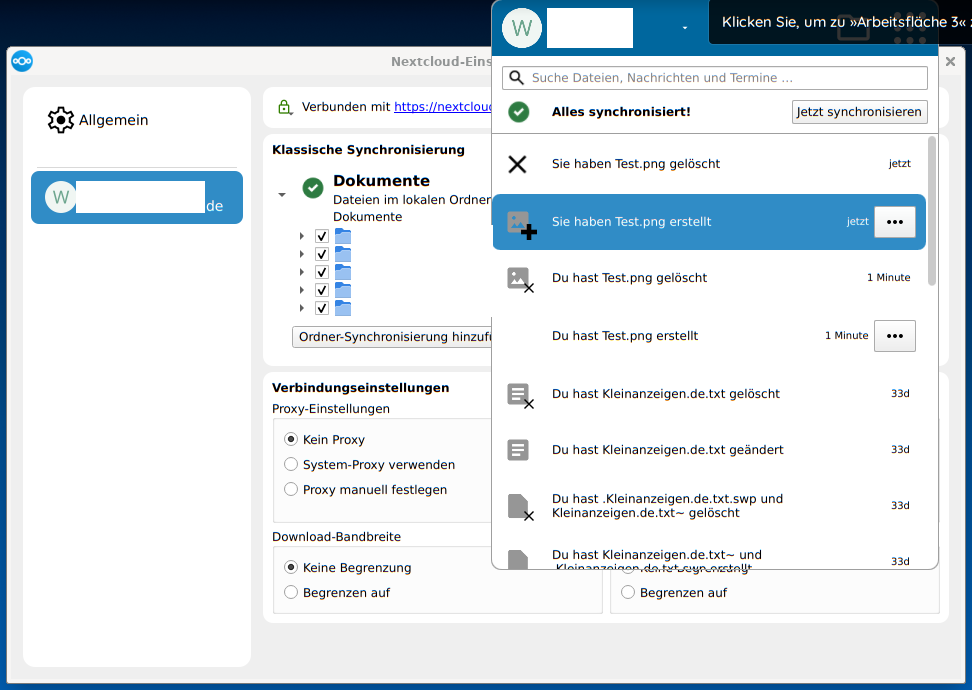The image size is (972, 690).
Task: Open the Allgemein settings section
Action: pyautogui.click(x=98, y=120)
